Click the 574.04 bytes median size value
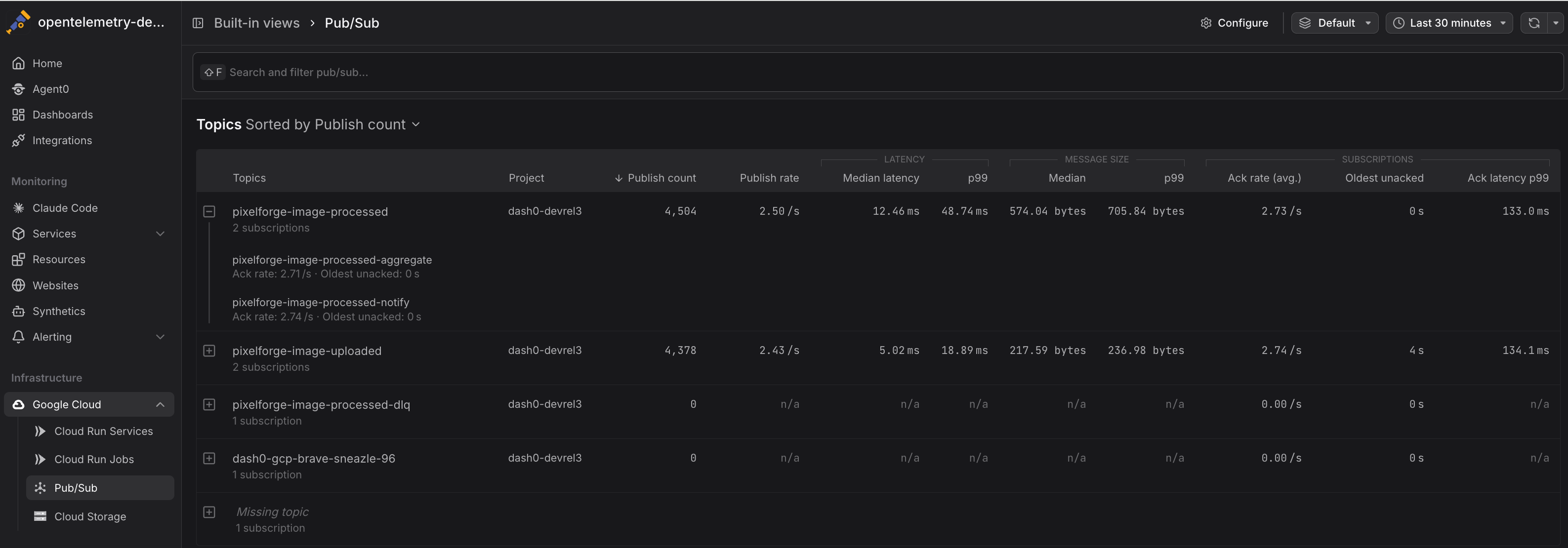The height and width of the screenshot is (548, 1568). [x=1048, y=211]
